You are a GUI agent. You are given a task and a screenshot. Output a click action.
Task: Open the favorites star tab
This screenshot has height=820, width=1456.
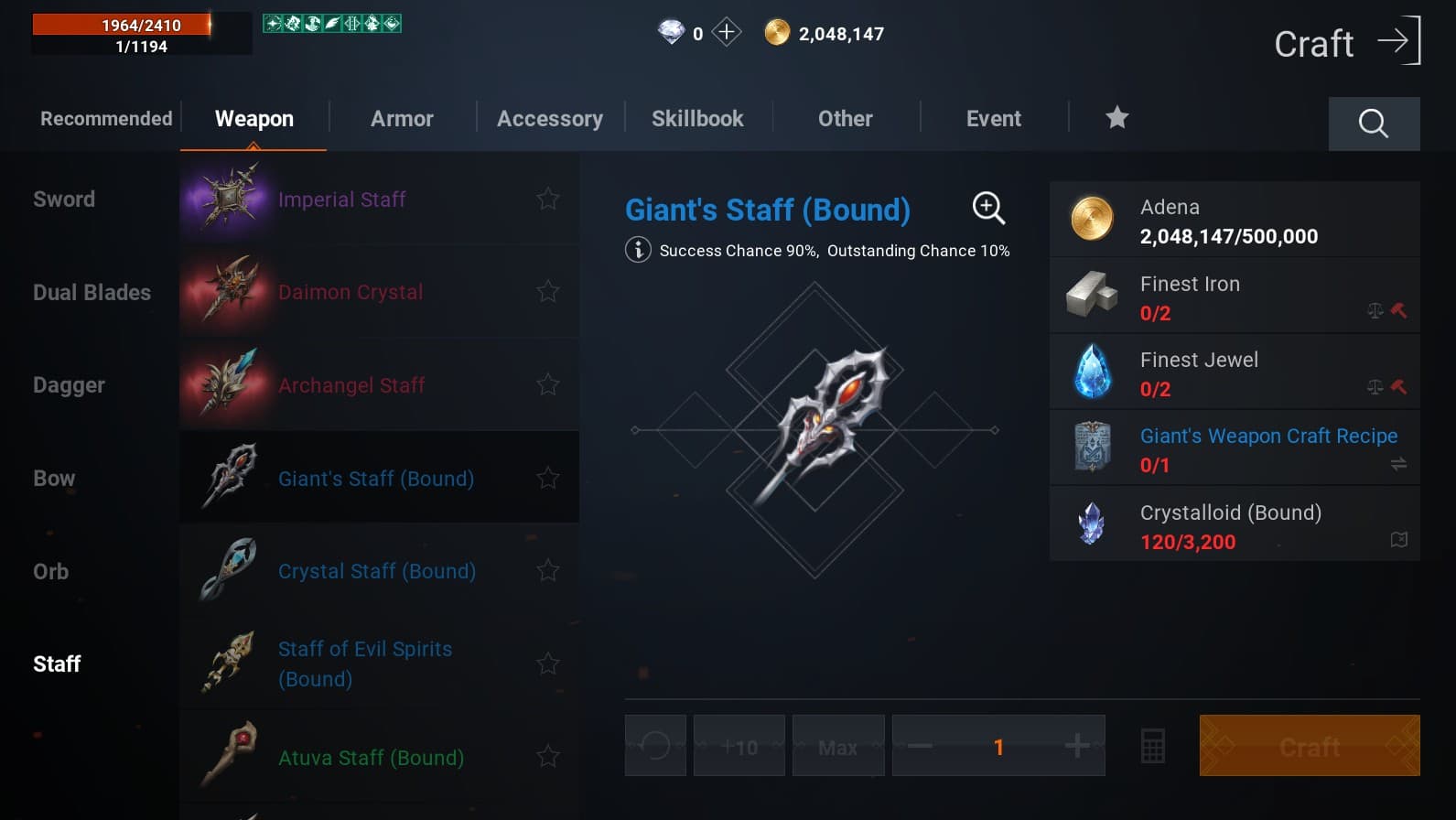pos(1116,117)
